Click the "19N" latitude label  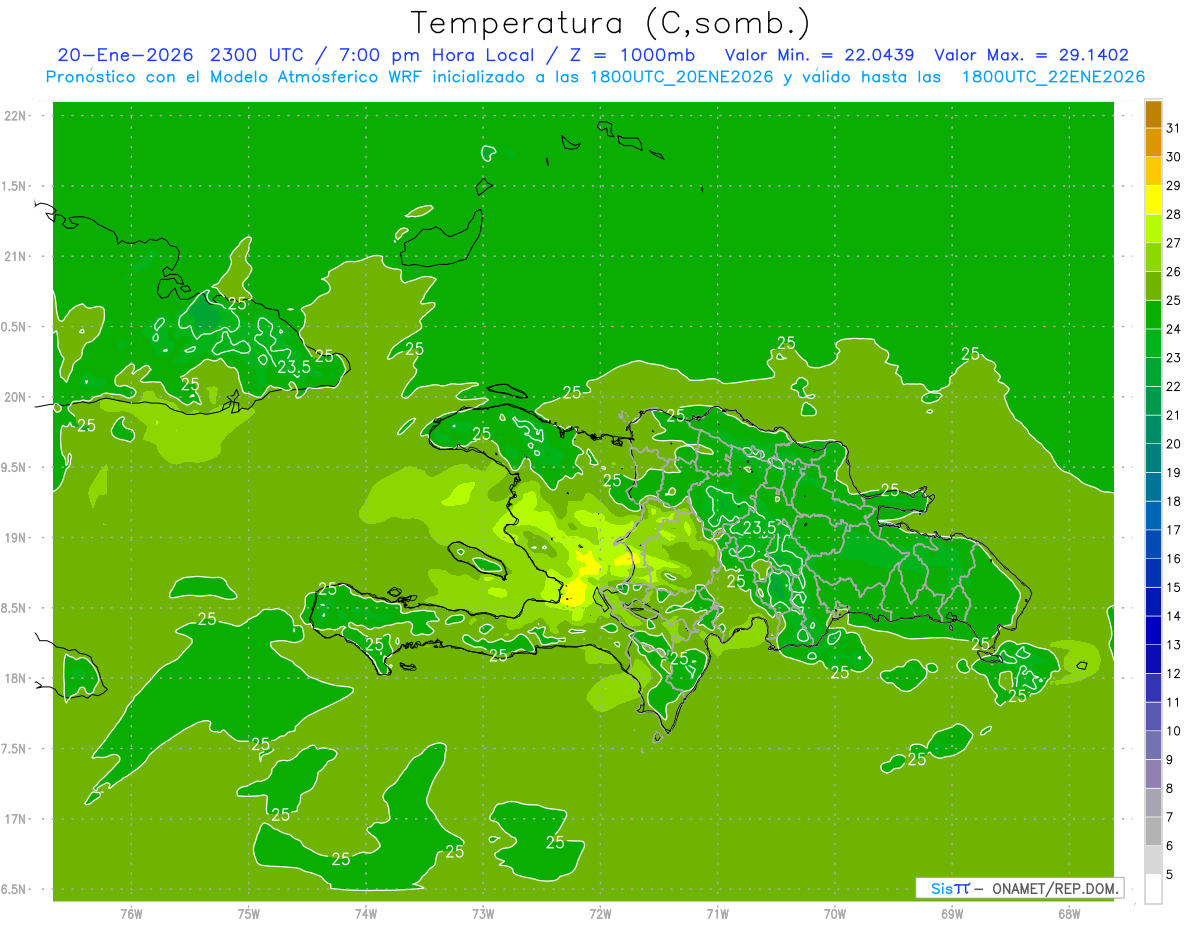click(x=16, y=538)
